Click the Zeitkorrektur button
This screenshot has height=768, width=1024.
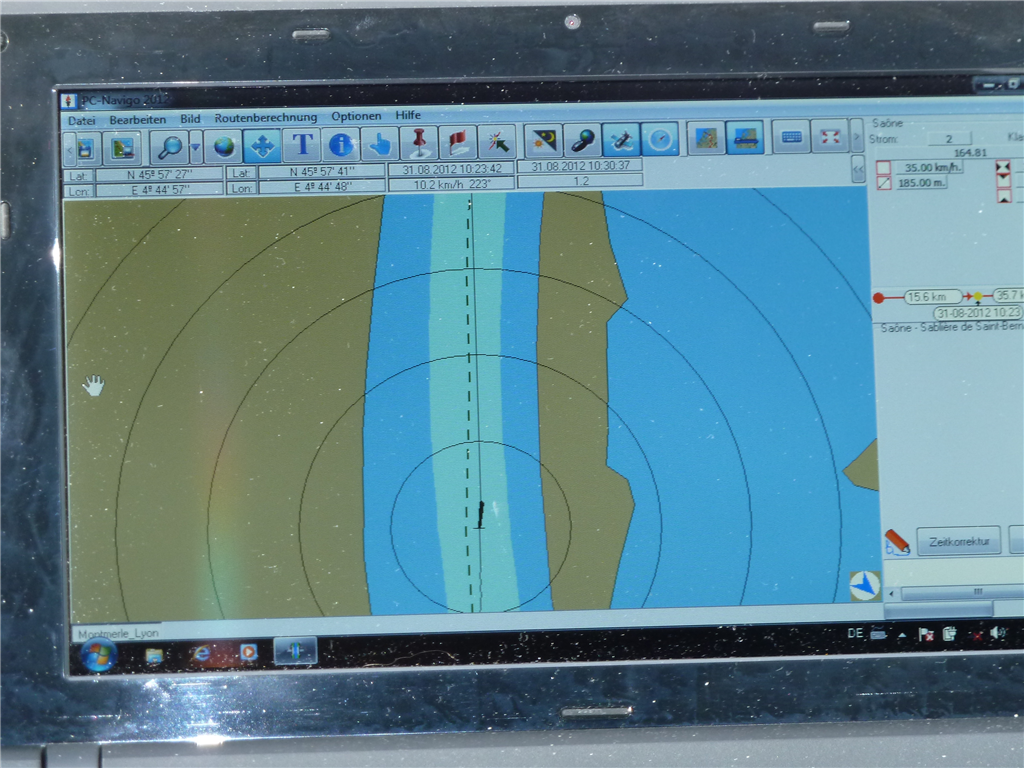point(958,542)
